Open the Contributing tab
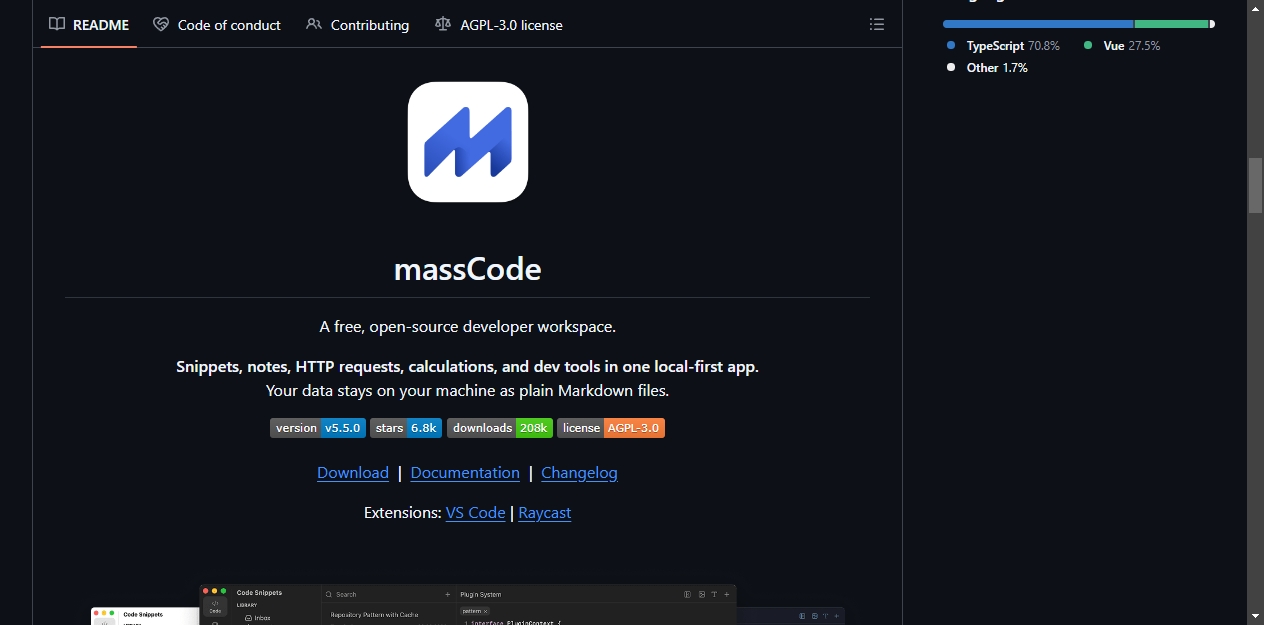 point(358,24)
